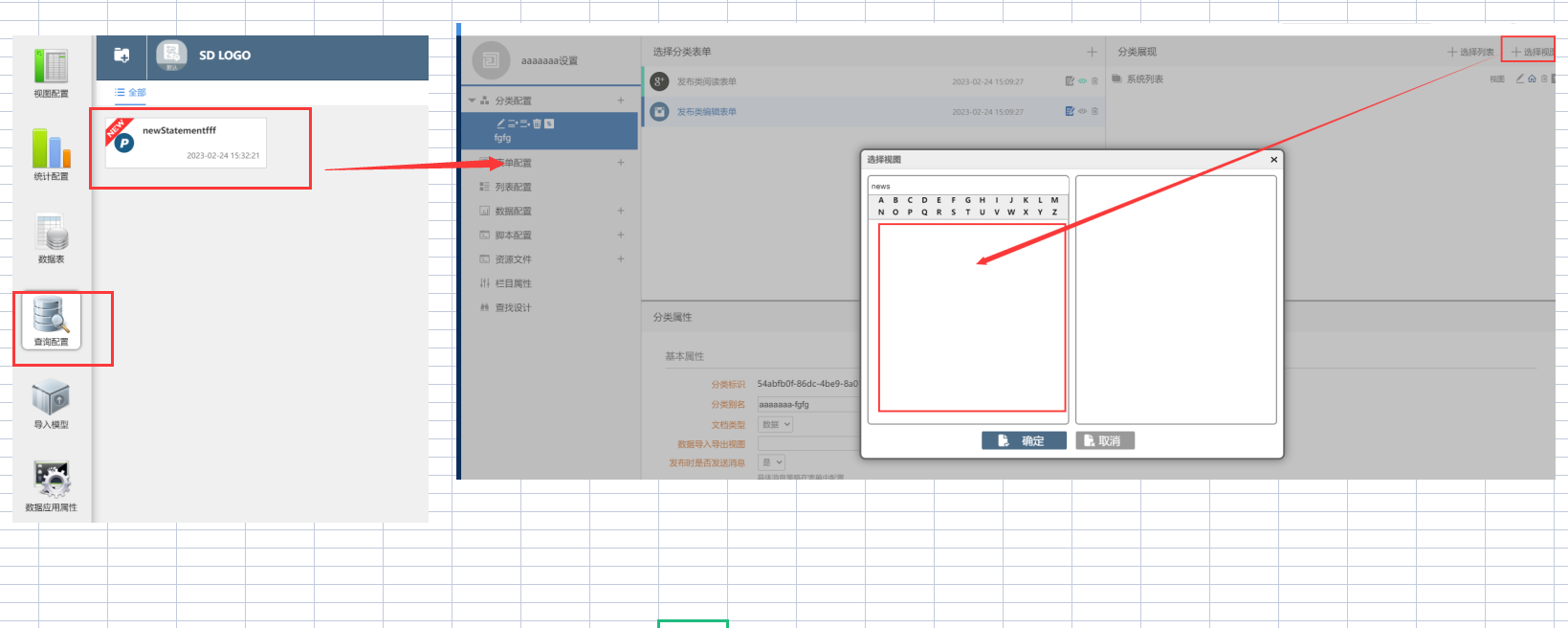
Task: Select the fgfg category item
Action: [549, 131]
